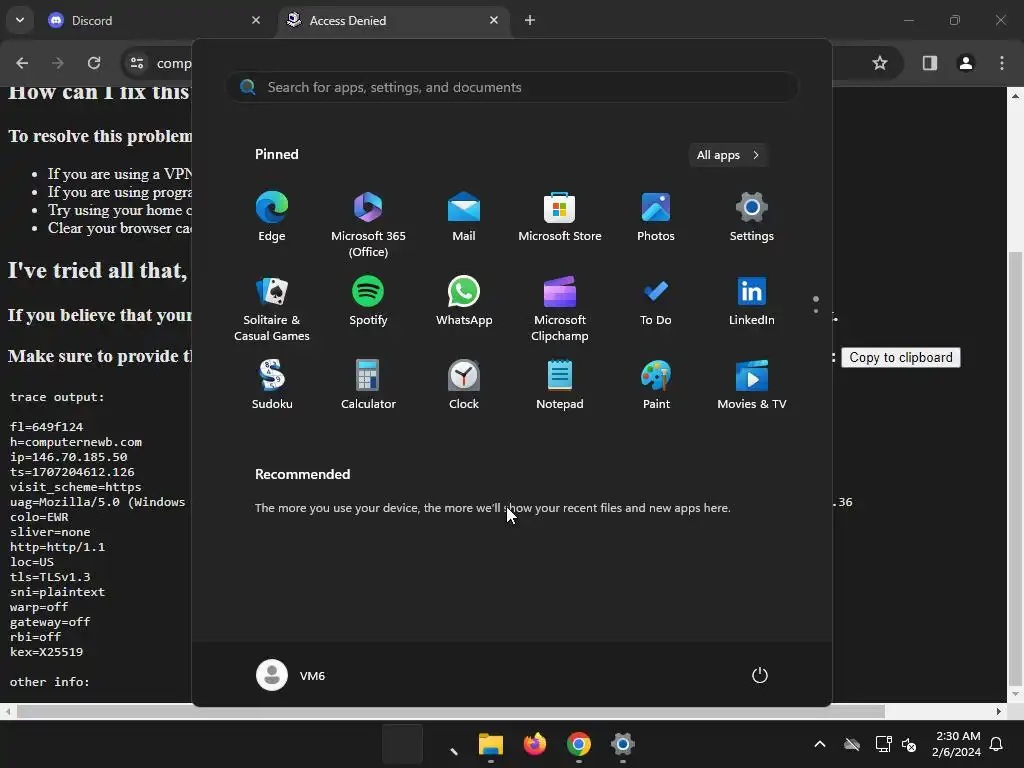Open Firefox from the taskbar
The height and width of the screenshot is (768, 1024).
534,744
